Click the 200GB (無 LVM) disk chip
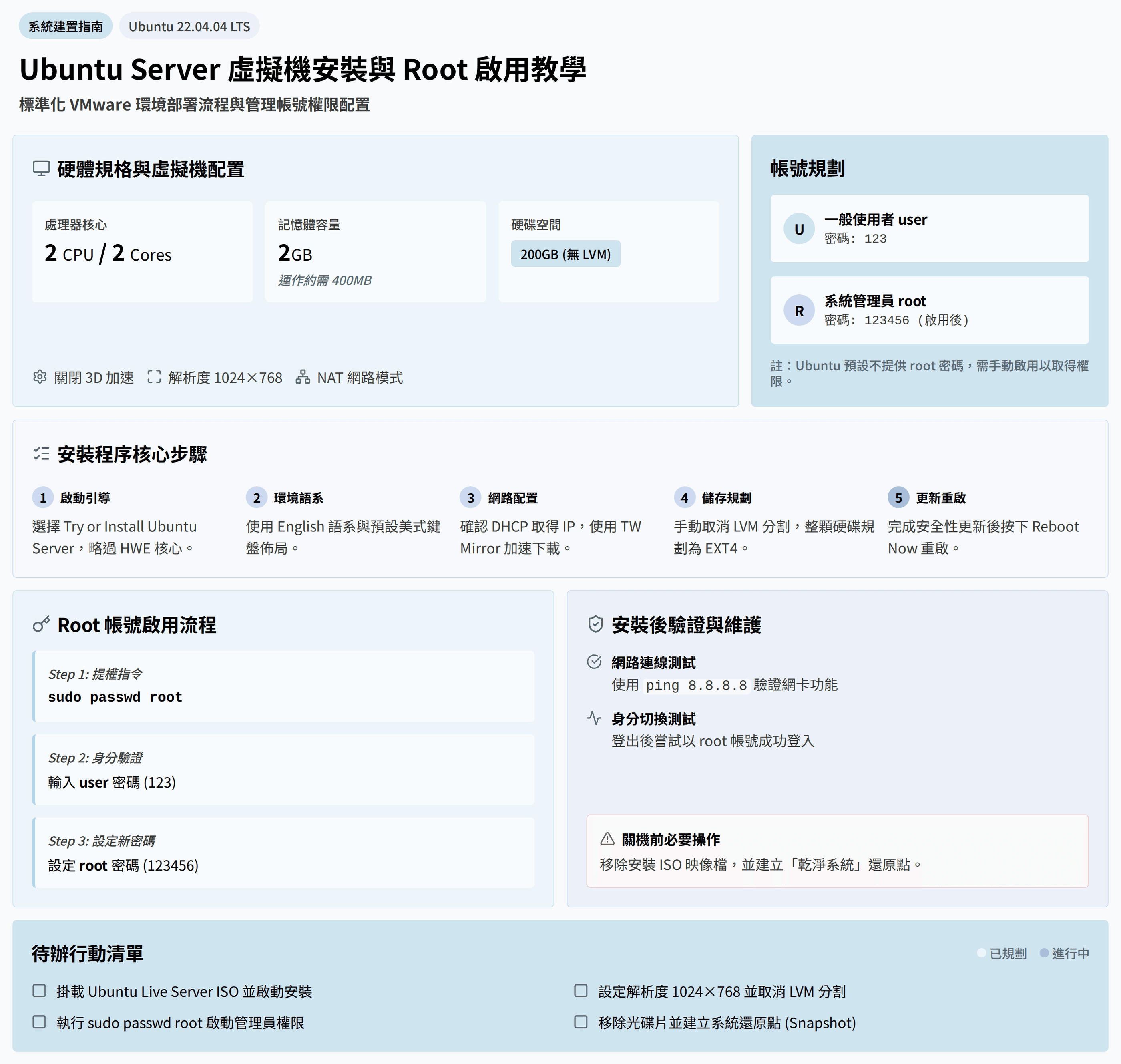Image resolution: width=1121 pixels, height=1064 pixels. (x=565, y=254)
